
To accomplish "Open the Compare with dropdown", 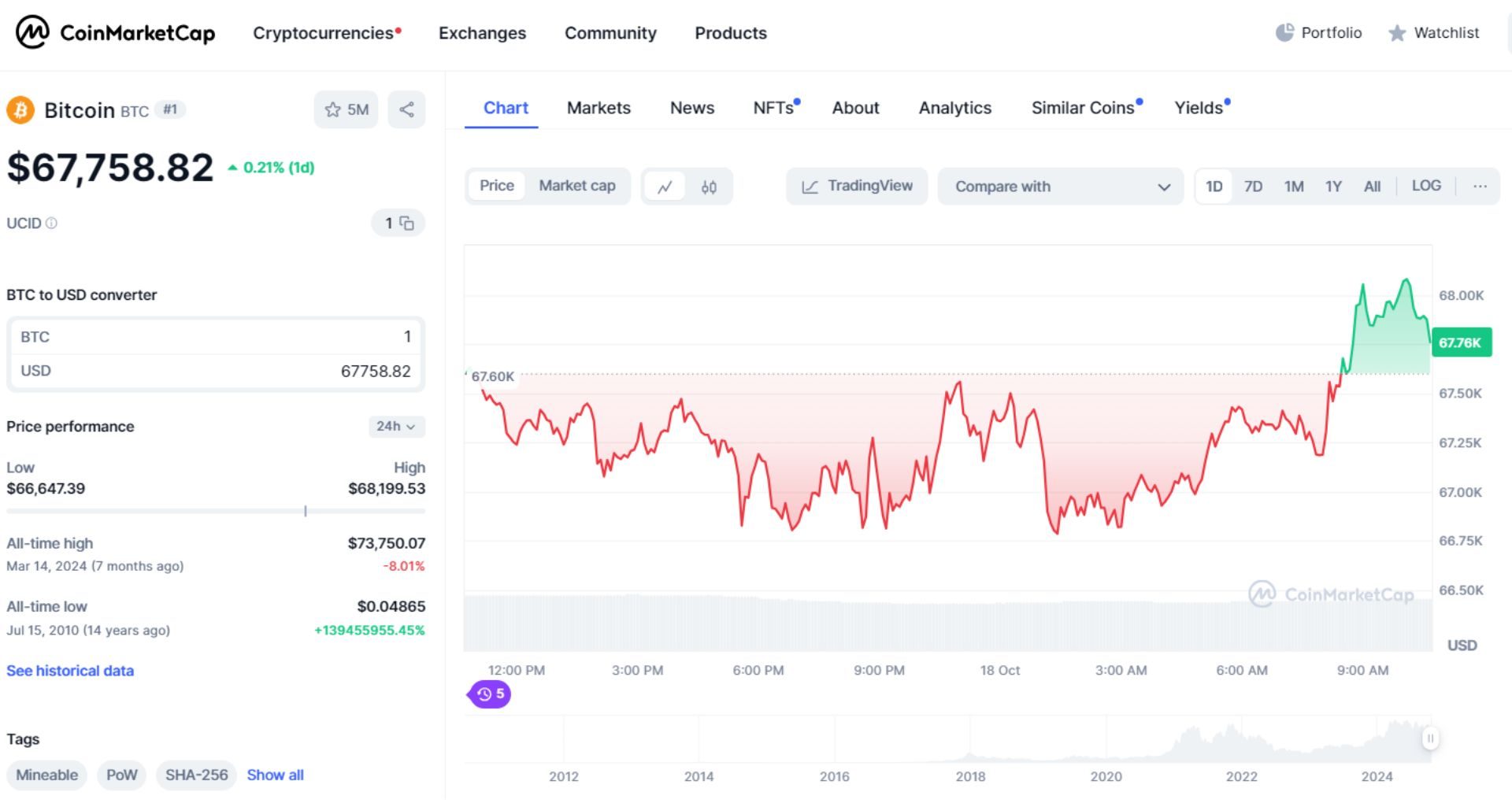I will pos(1060,187).
